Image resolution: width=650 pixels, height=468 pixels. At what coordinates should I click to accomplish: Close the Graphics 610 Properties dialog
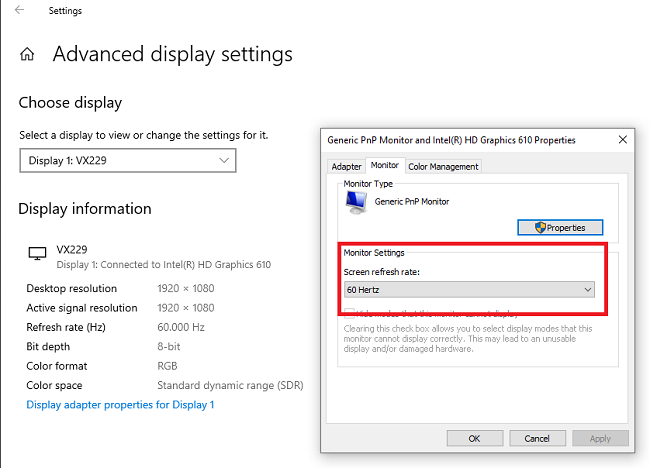(623, 140)
